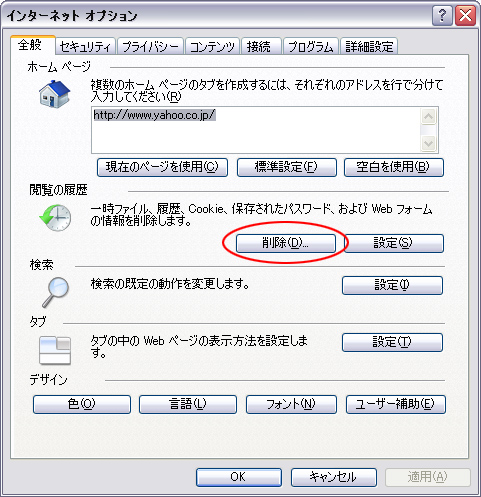Click the フォント(N) button
Image resolution: width=481 pixels, height=497 pixels.
291,404
